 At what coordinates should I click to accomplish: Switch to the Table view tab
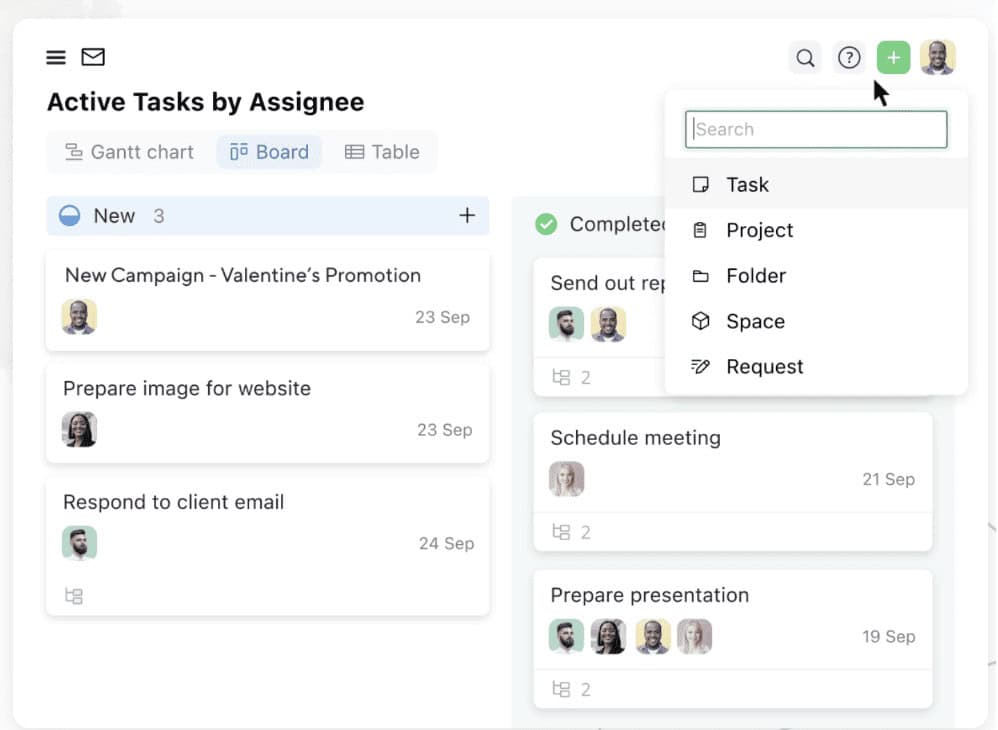[382, 152]
